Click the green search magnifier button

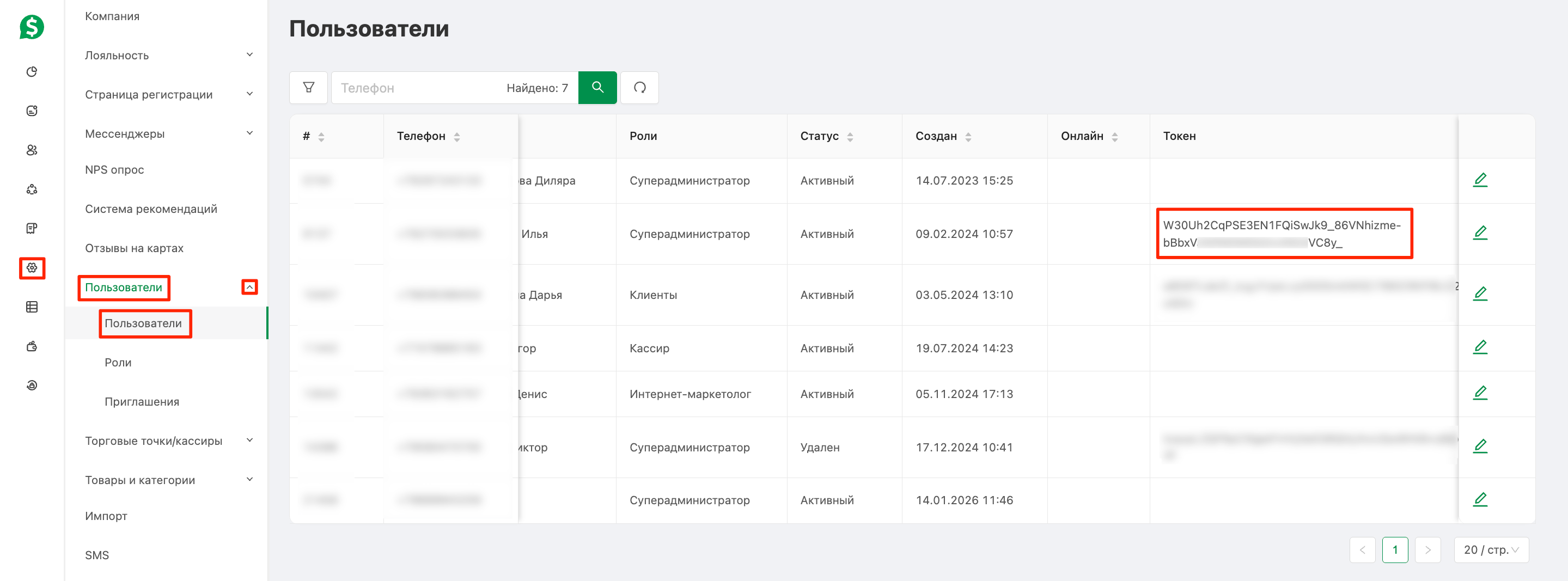pyautogui.click(x=597, y=88)
